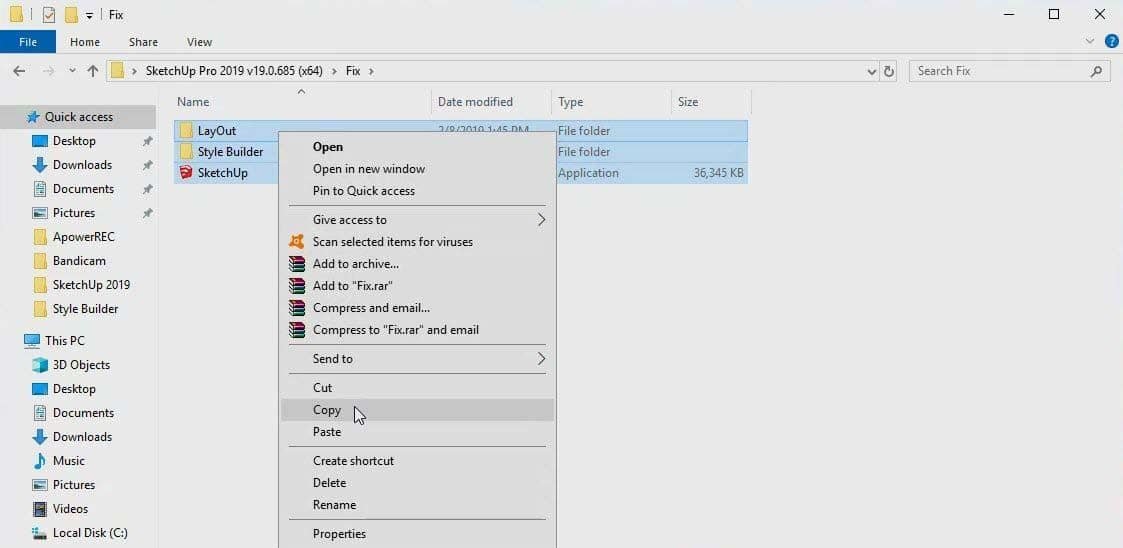Click the WinRAR icon beside Add to archive
The width and height of the screenshot is (1123, 548).
pyautogui.click(x=296, y=264)
